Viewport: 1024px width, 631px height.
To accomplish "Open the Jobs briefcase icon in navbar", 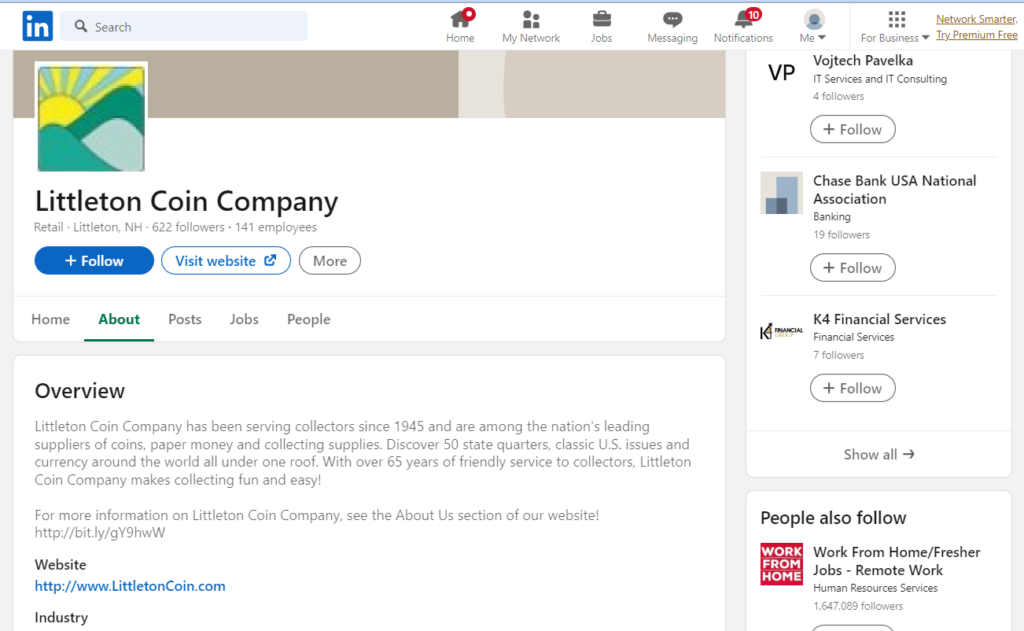I will tap(601, 26).
